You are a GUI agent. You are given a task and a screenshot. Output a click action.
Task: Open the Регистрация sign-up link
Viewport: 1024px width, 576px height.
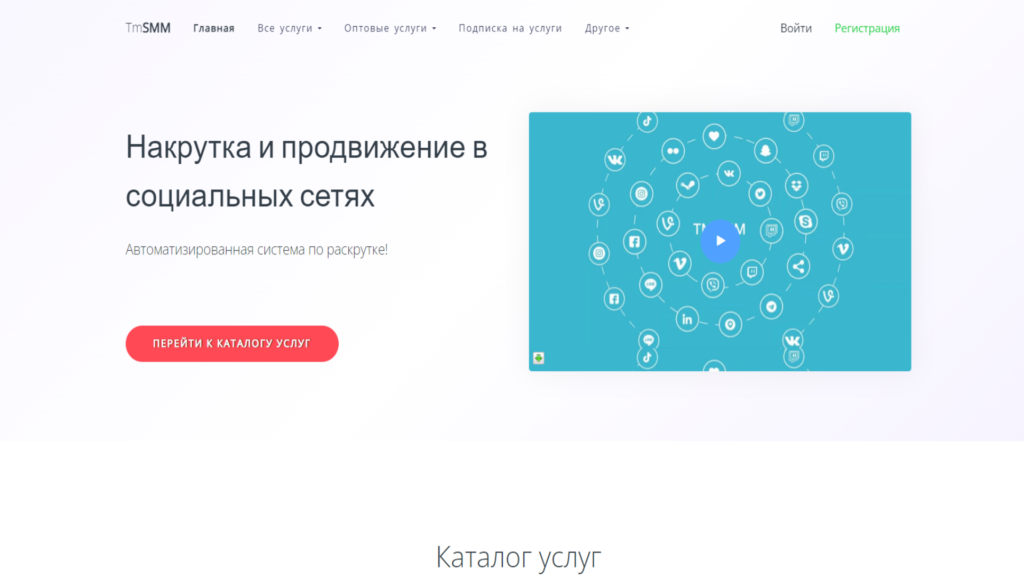coord(867,28)
